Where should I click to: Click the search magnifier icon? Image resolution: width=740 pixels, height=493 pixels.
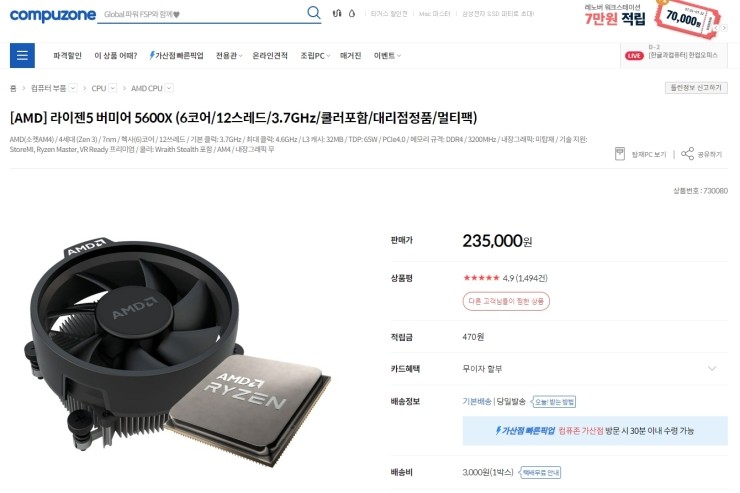[x=313, y=13]
